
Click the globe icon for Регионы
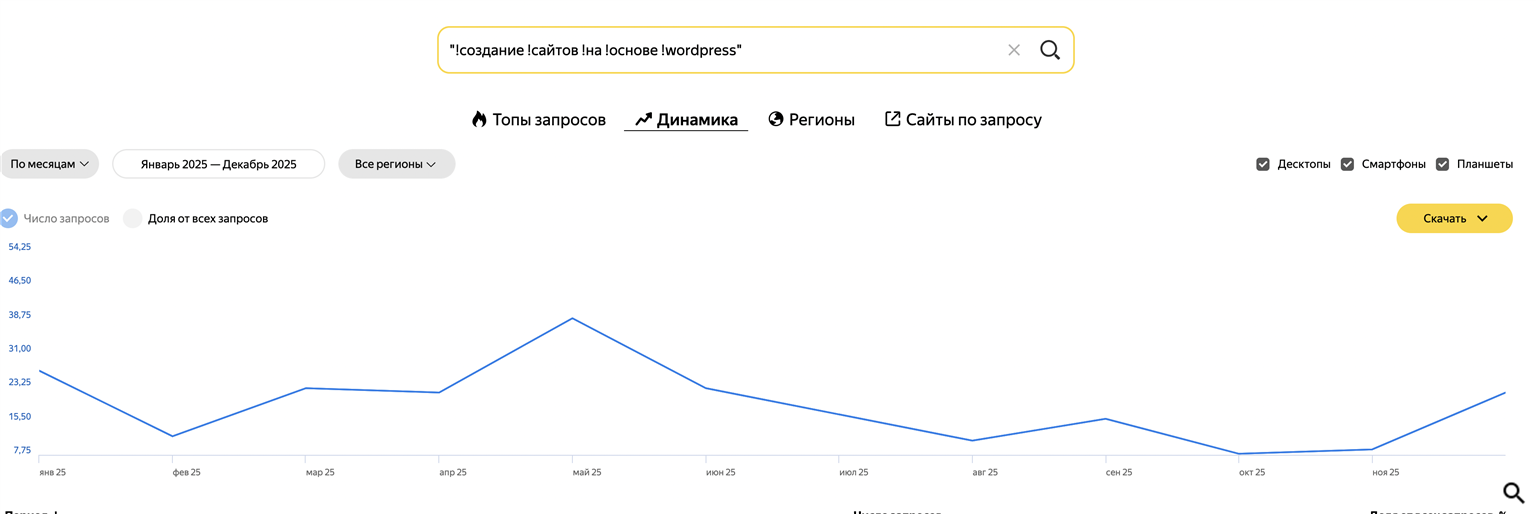776,119
